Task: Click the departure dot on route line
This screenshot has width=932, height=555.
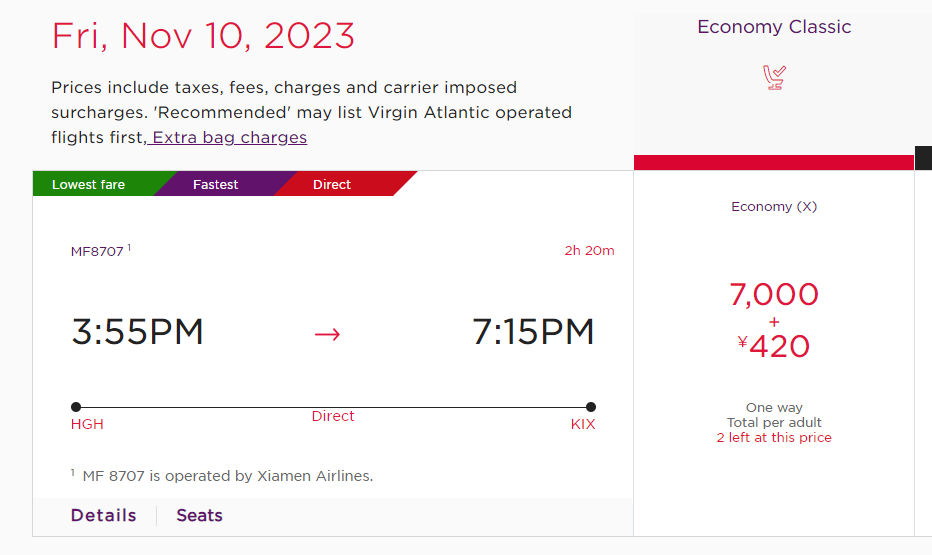Action: tap(75, 407)
